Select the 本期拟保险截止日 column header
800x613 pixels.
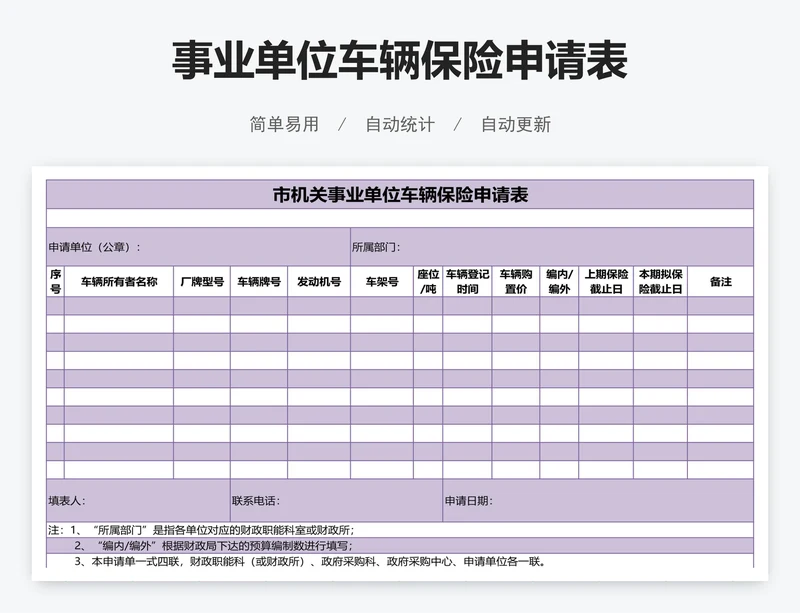(661, 282)
